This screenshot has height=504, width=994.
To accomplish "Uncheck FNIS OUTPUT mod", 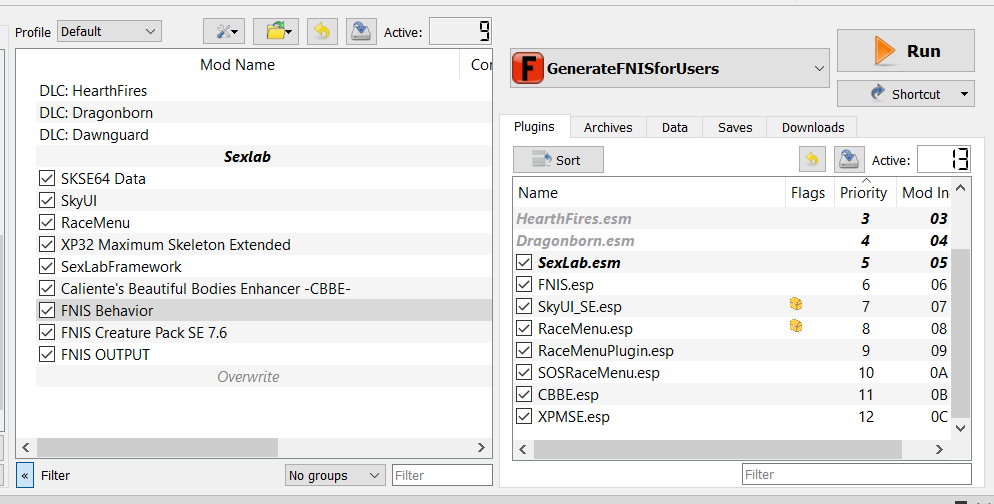I will (47, 354).
